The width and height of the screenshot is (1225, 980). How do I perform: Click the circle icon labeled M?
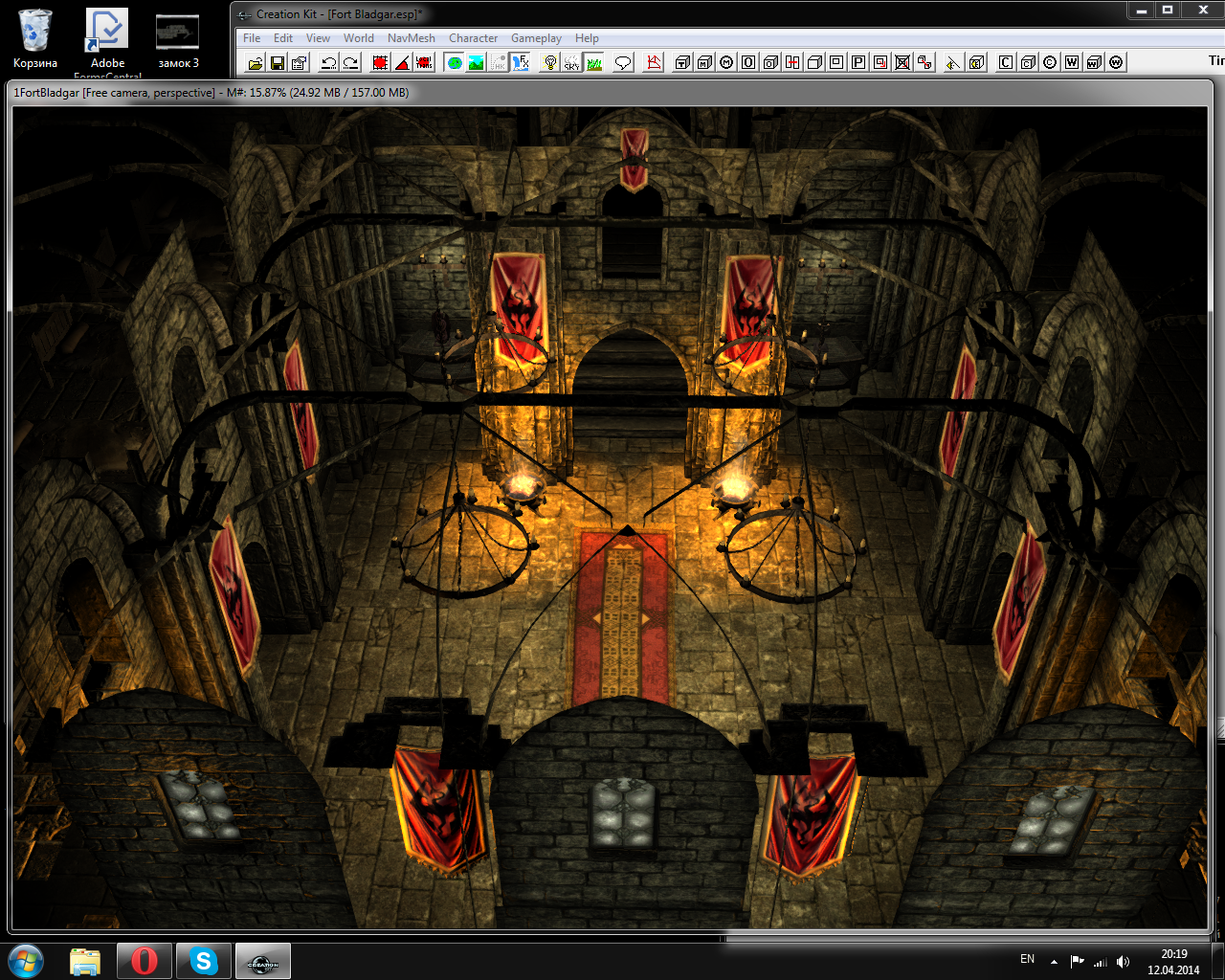[726, 62]
